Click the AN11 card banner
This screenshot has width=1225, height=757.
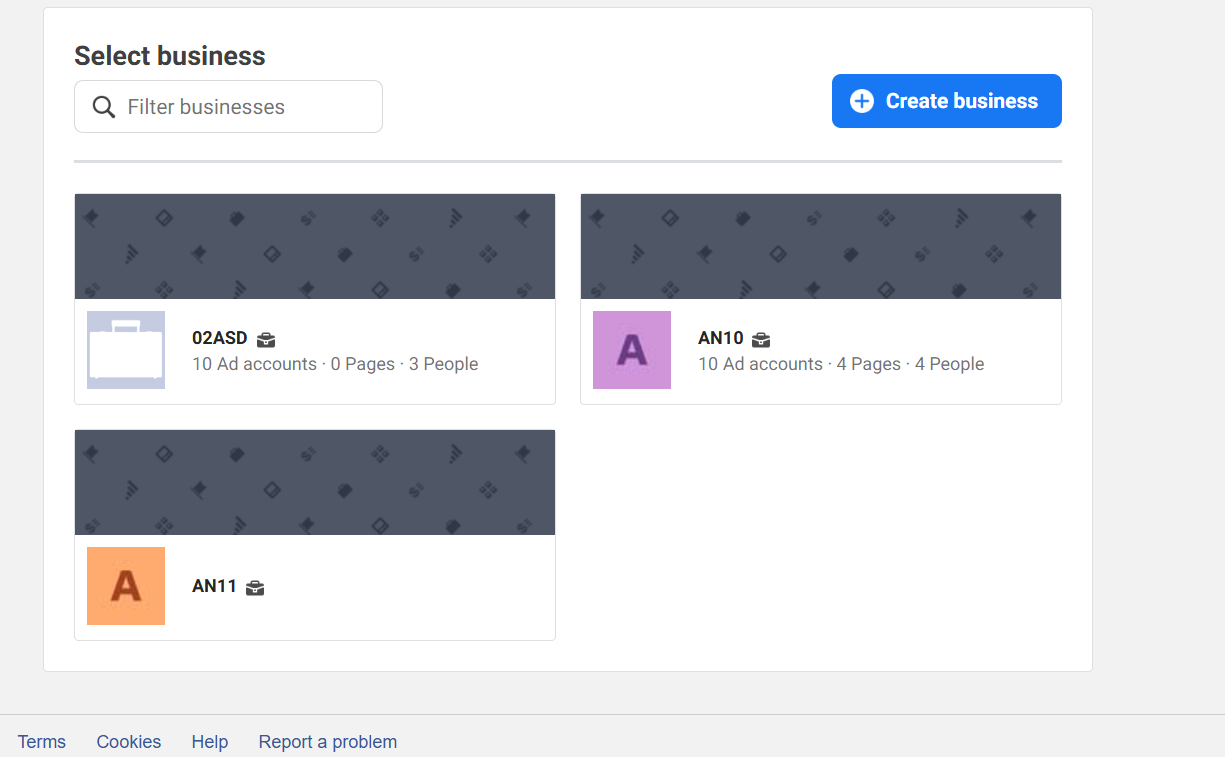(315, 482)
